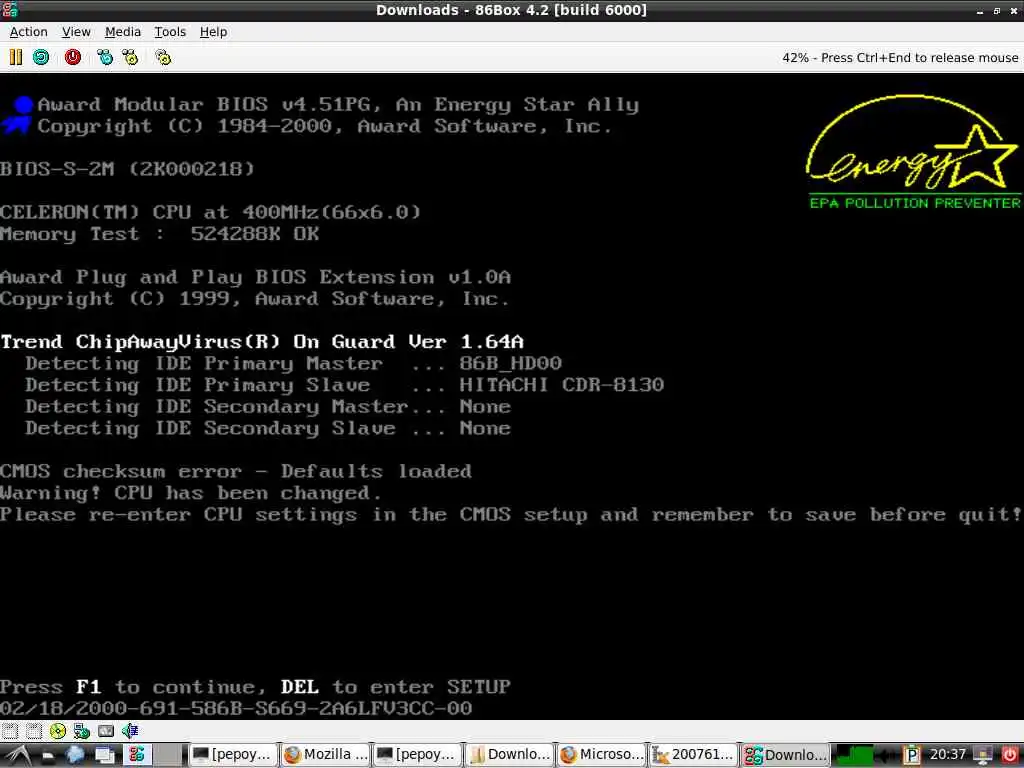Send Ctrl+Alt+Del using the blue toolbar icon
This screenshot has width=1024, height=768.
click(104, 57)
